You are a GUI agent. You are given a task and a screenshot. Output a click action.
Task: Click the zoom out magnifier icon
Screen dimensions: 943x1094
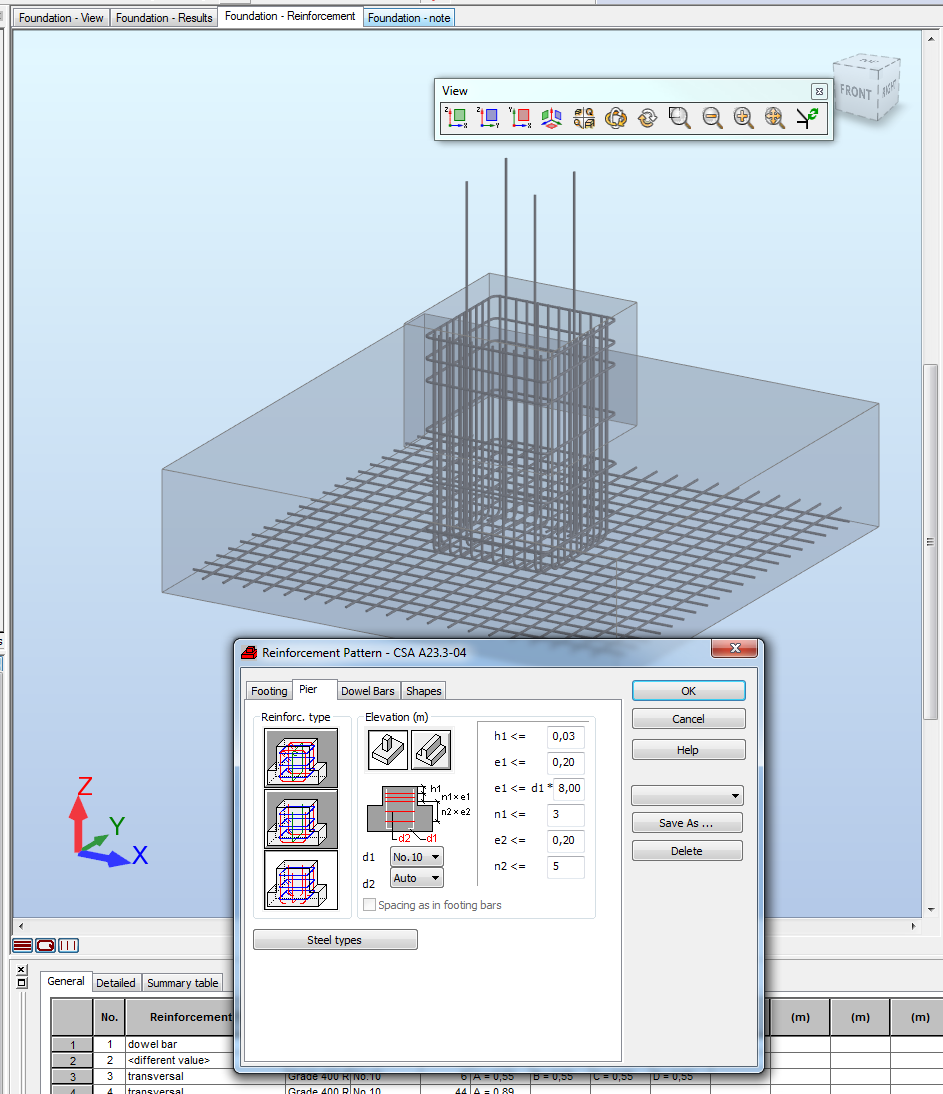click(x=712, y=118)
